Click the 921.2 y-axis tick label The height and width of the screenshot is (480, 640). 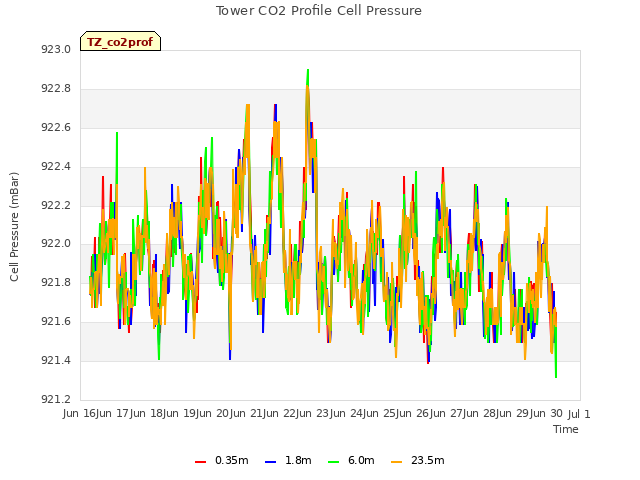(x=56, y=399)
